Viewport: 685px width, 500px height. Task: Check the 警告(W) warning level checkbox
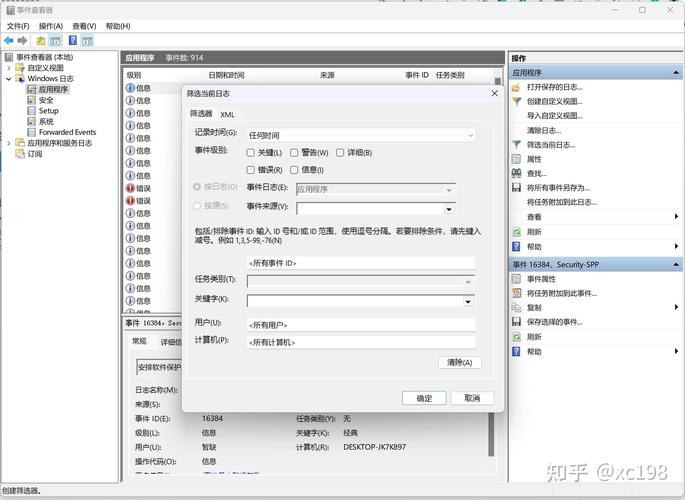point(295,153)
